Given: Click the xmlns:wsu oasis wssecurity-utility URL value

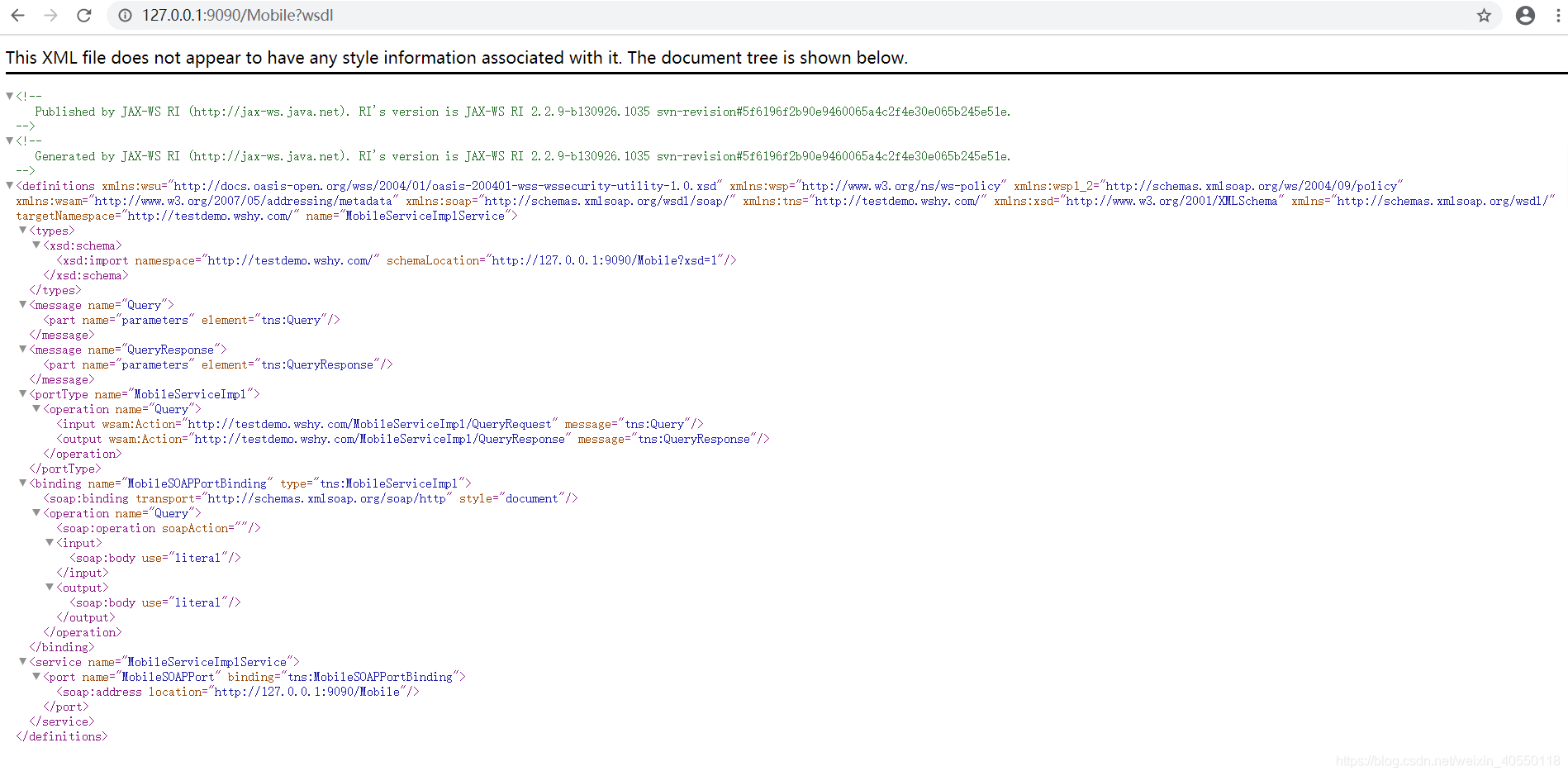Looking at the screenshot, I should coord(445,186).
